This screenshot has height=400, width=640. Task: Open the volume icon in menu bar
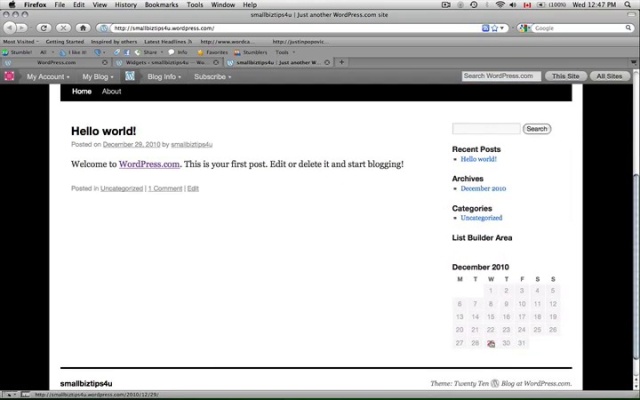tap(513, 5)
